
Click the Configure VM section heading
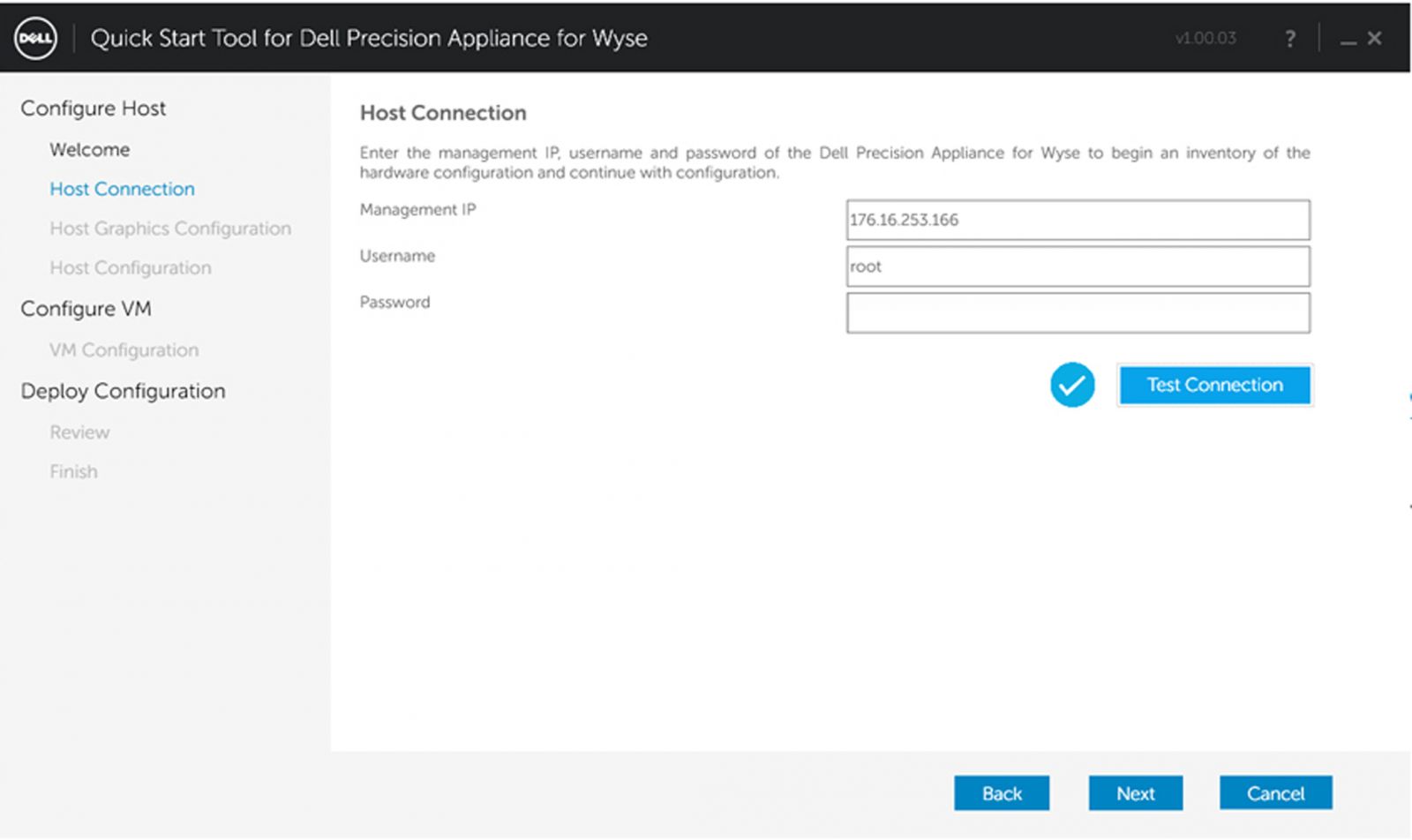tap(86, 309)
